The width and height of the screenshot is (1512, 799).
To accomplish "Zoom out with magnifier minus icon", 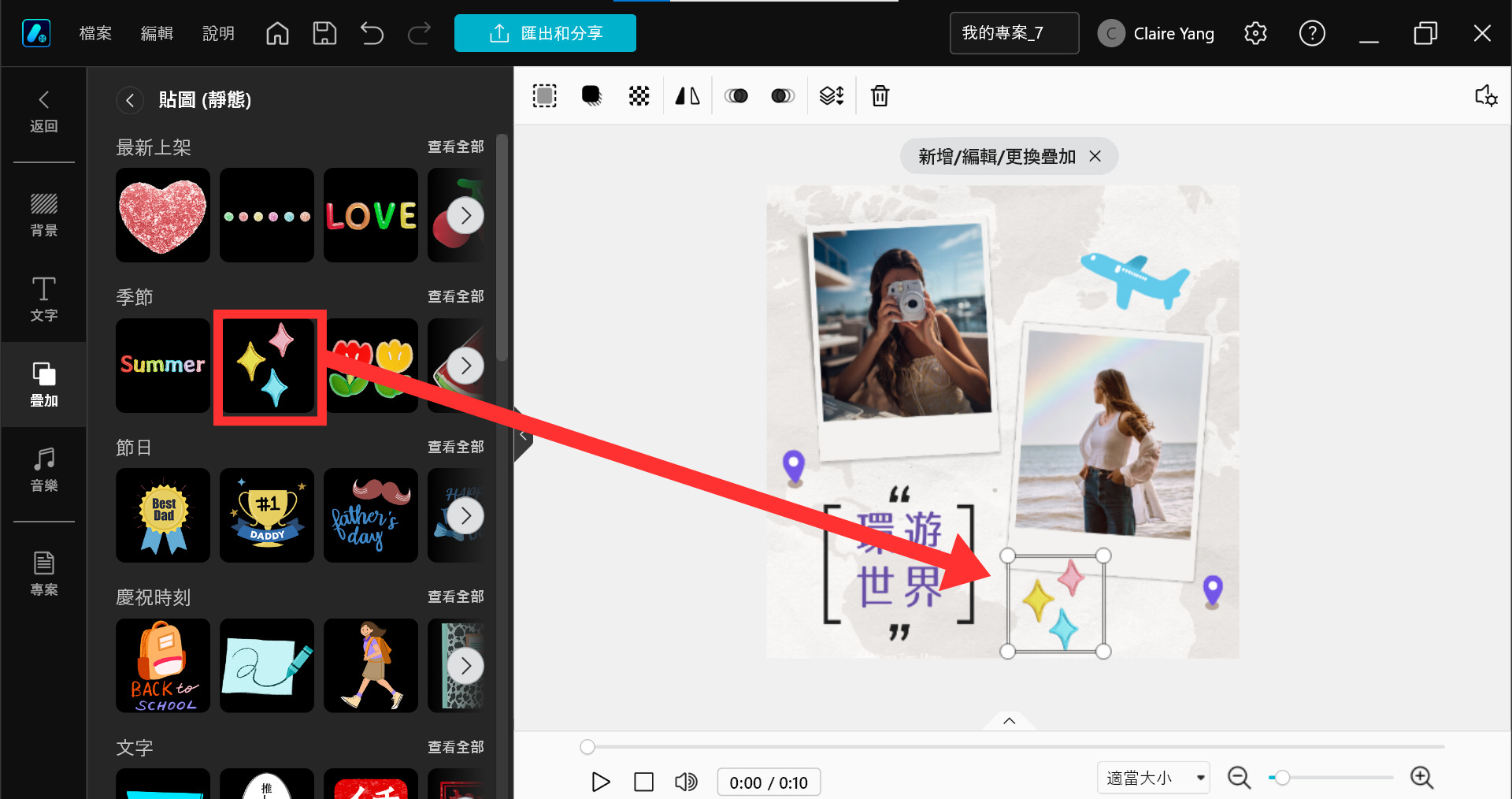I will (x=1239, y=779).
